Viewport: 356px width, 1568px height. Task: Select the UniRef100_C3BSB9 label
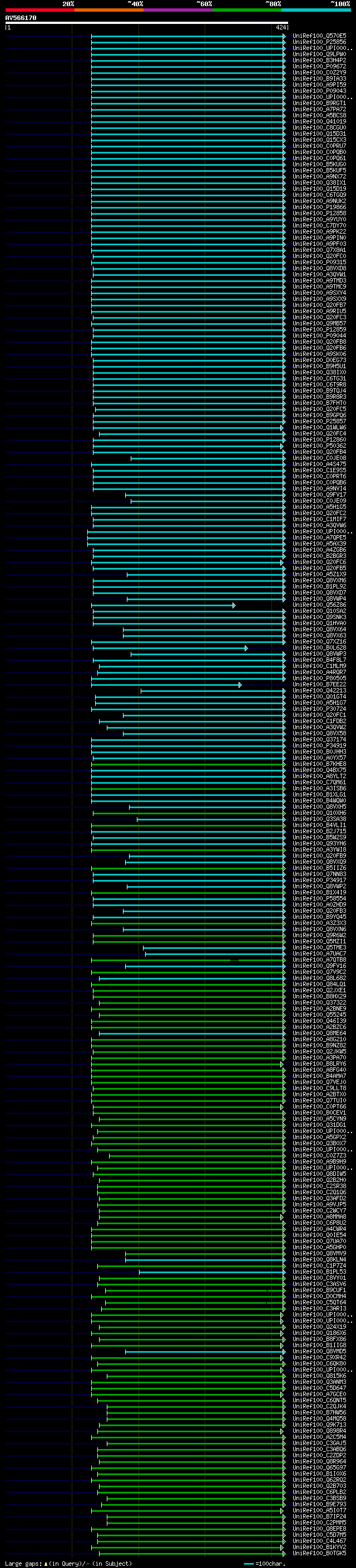[319, 1498]
